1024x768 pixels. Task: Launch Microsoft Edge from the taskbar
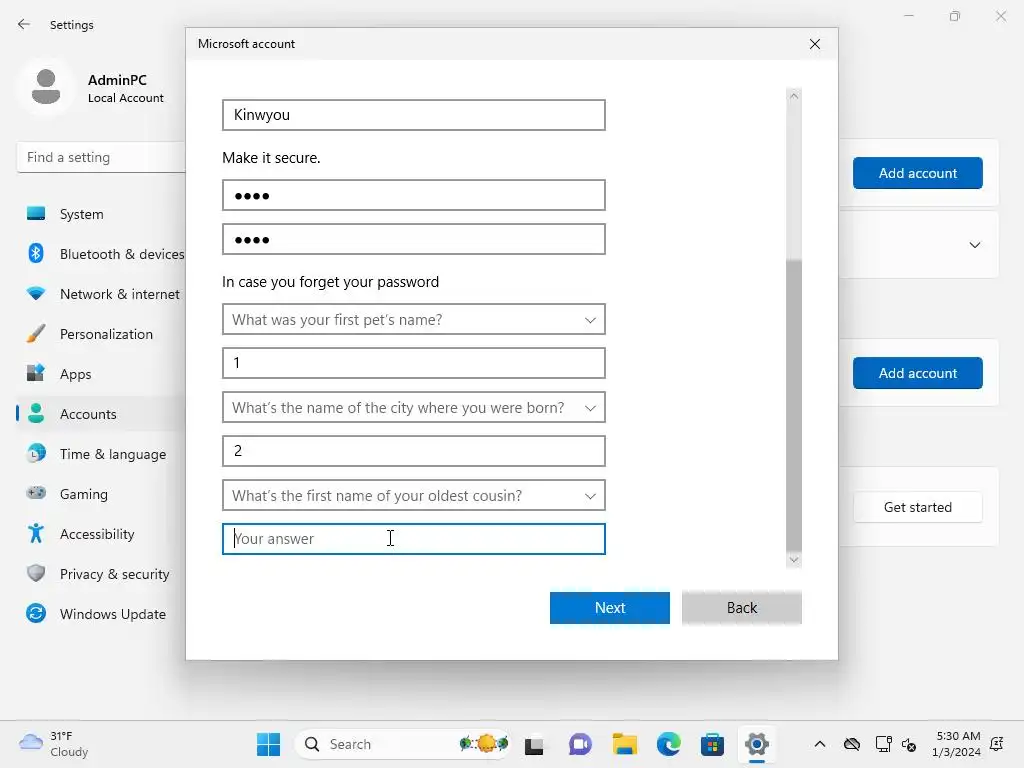click(x=668, y=744)
